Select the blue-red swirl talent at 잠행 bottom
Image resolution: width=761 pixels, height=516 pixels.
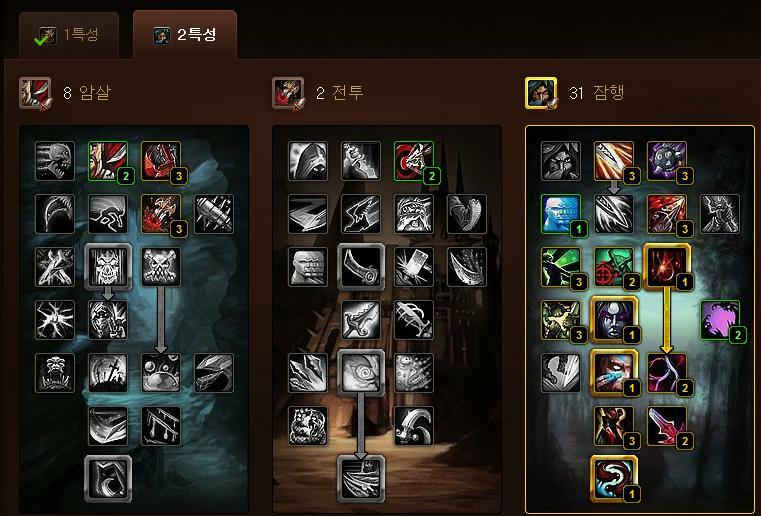[613, 478]
